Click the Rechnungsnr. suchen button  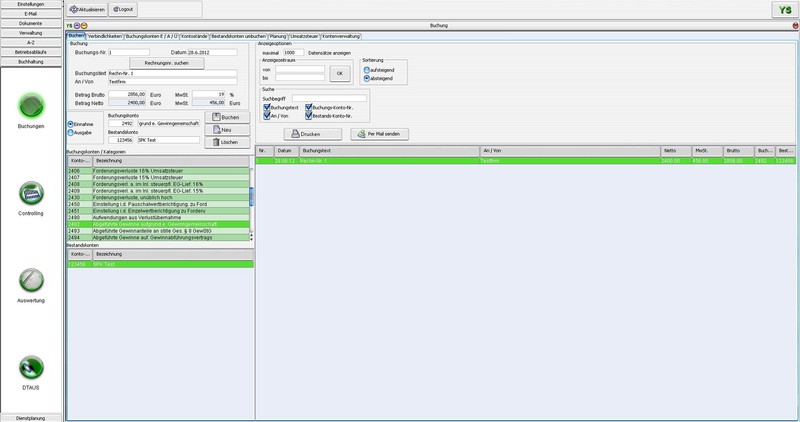167,63
